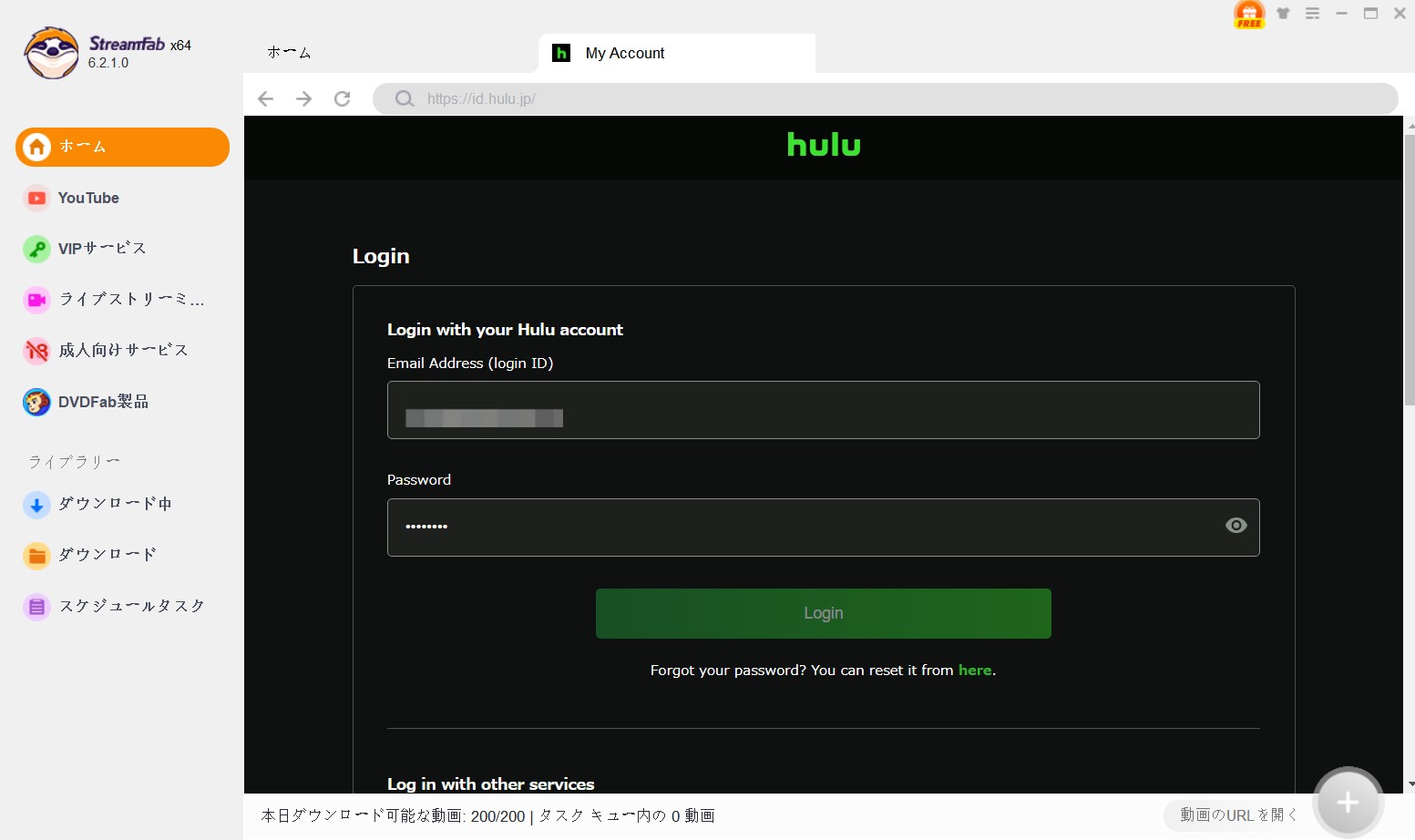Reload the page with refresh icon
1415x840 pixels.
(x=343, y=98)
